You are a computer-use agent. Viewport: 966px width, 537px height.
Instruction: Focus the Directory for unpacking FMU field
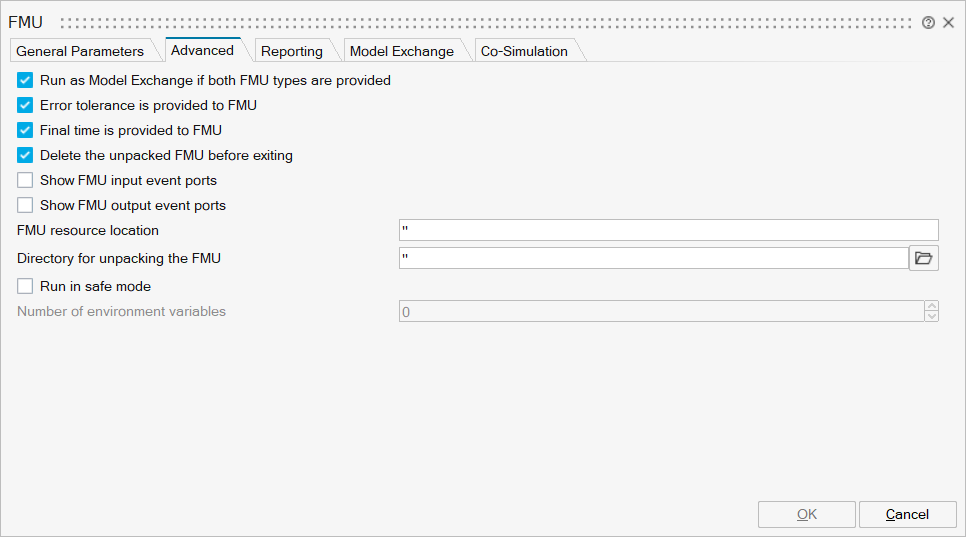coord(653,258)
